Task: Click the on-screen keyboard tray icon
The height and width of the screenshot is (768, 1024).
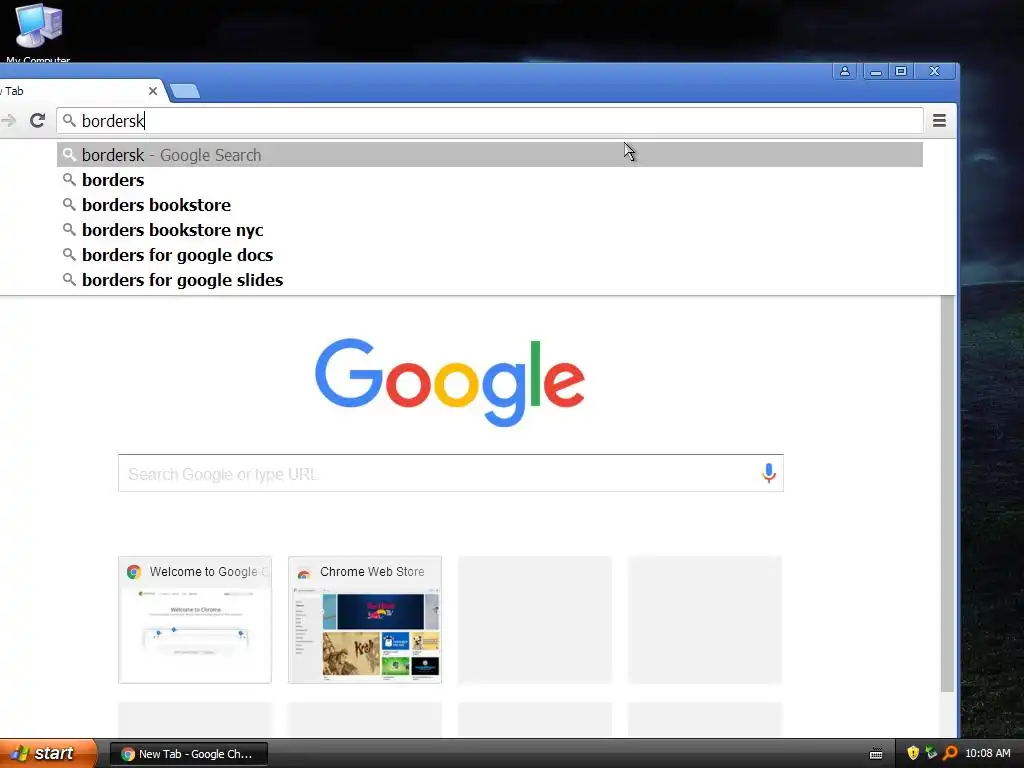Action: pyautogui.click(x=876, y=754)
